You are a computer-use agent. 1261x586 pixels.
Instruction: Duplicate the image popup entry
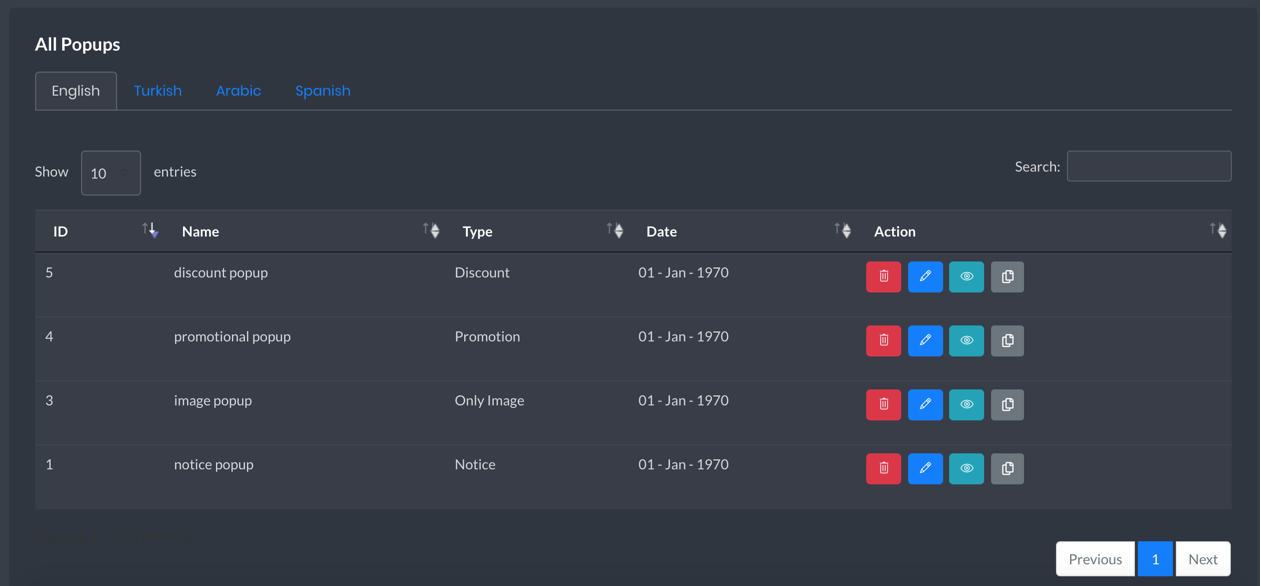tap(1007, 405)
